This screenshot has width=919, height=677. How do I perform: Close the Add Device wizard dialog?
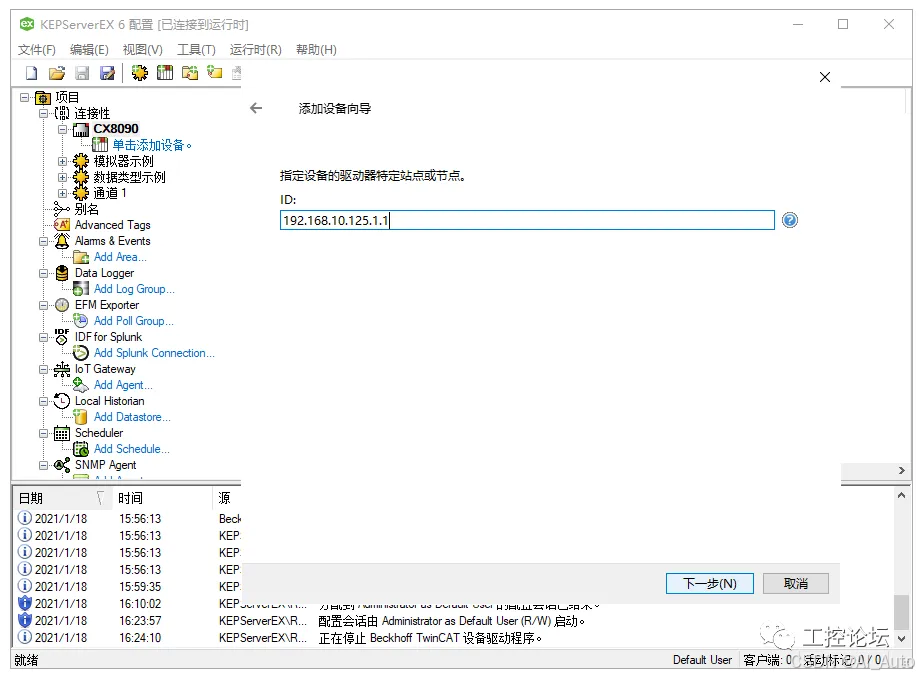pos(825,77)
